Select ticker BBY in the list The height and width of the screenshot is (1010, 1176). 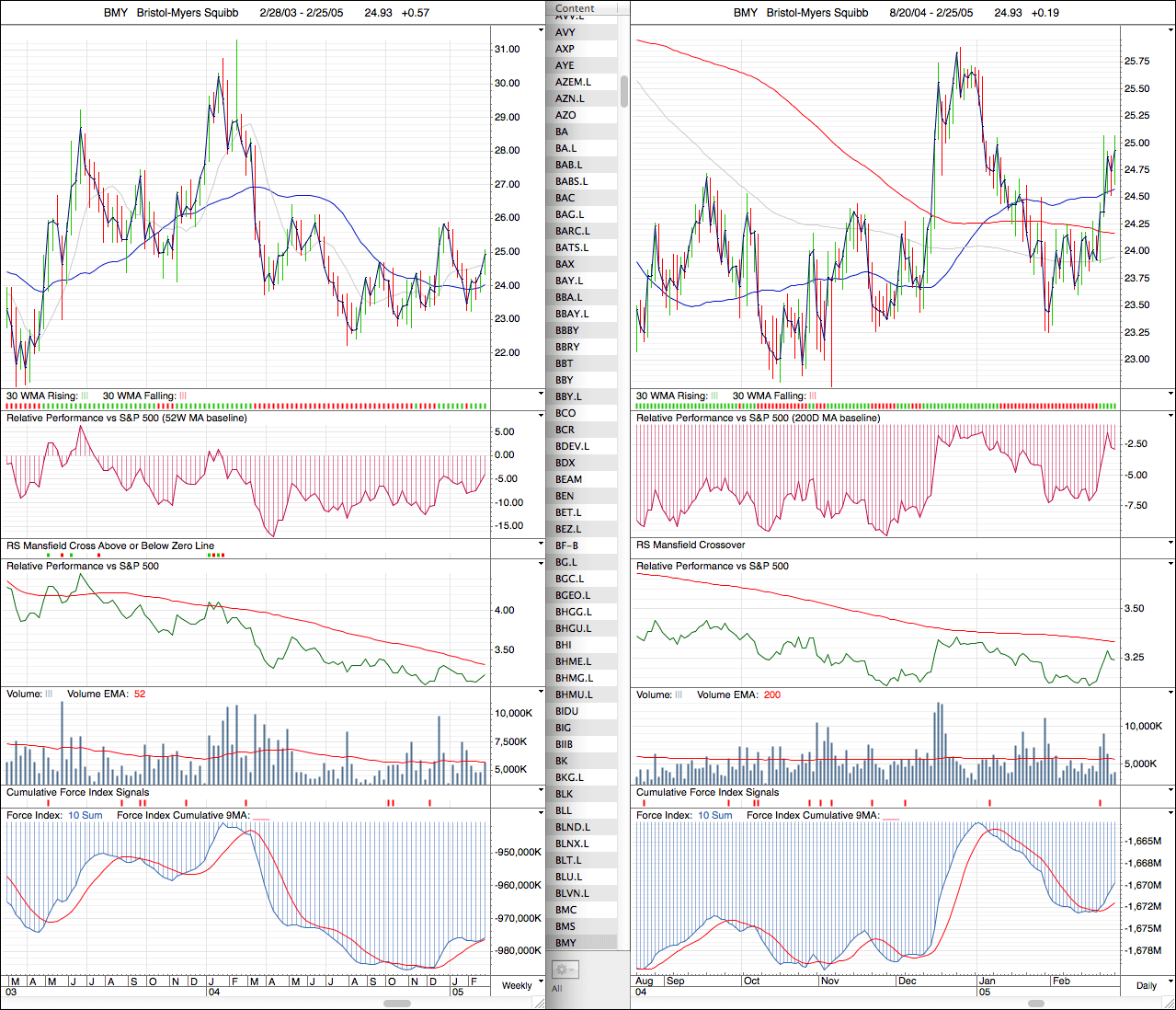pyautogui.click(x=582, y=380)
